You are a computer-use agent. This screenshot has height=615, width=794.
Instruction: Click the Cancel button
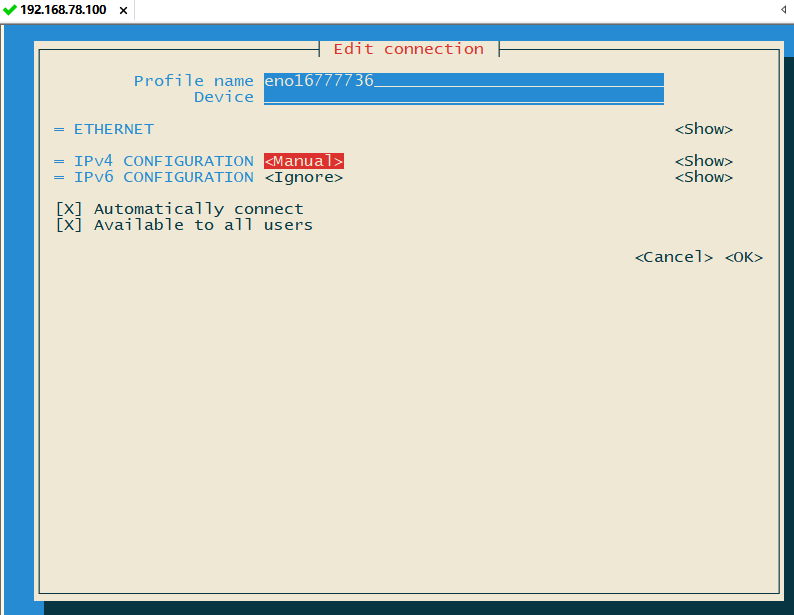(673, 257)
